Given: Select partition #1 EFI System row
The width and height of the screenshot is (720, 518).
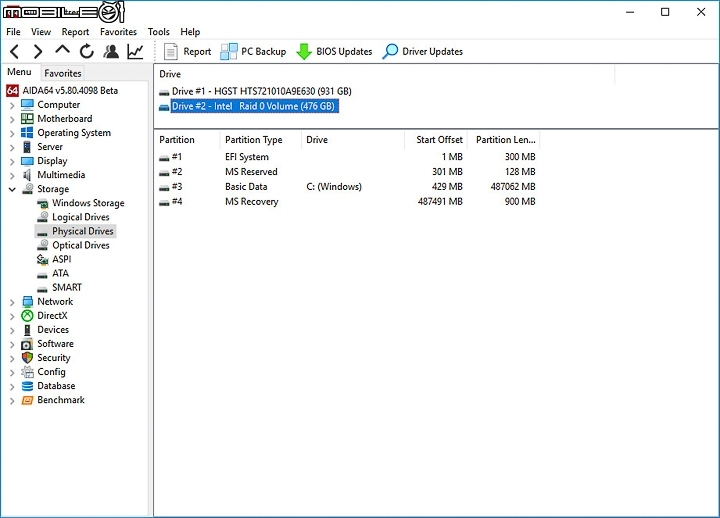Looking at the screenshot, I should (x=347, y=157).
